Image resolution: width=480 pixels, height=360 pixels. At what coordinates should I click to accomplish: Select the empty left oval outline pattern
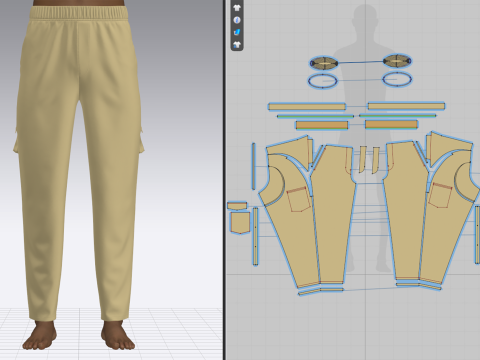[x=323, y=81]
